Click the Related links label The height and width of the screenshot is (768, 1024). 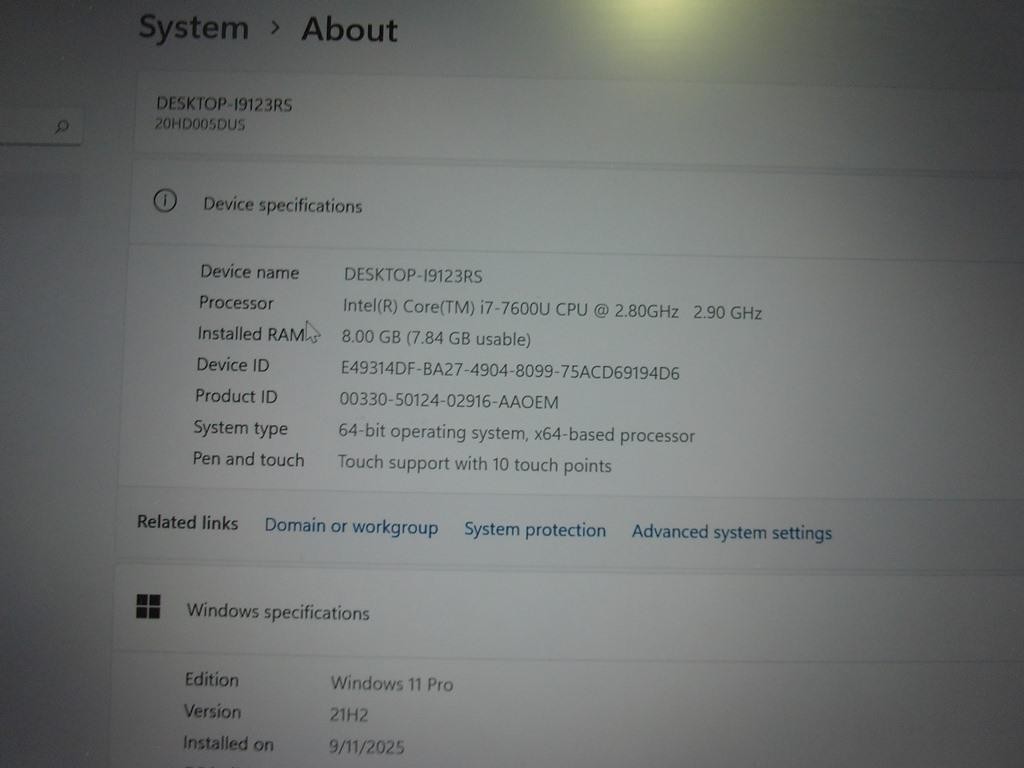[x=187, y=522]
